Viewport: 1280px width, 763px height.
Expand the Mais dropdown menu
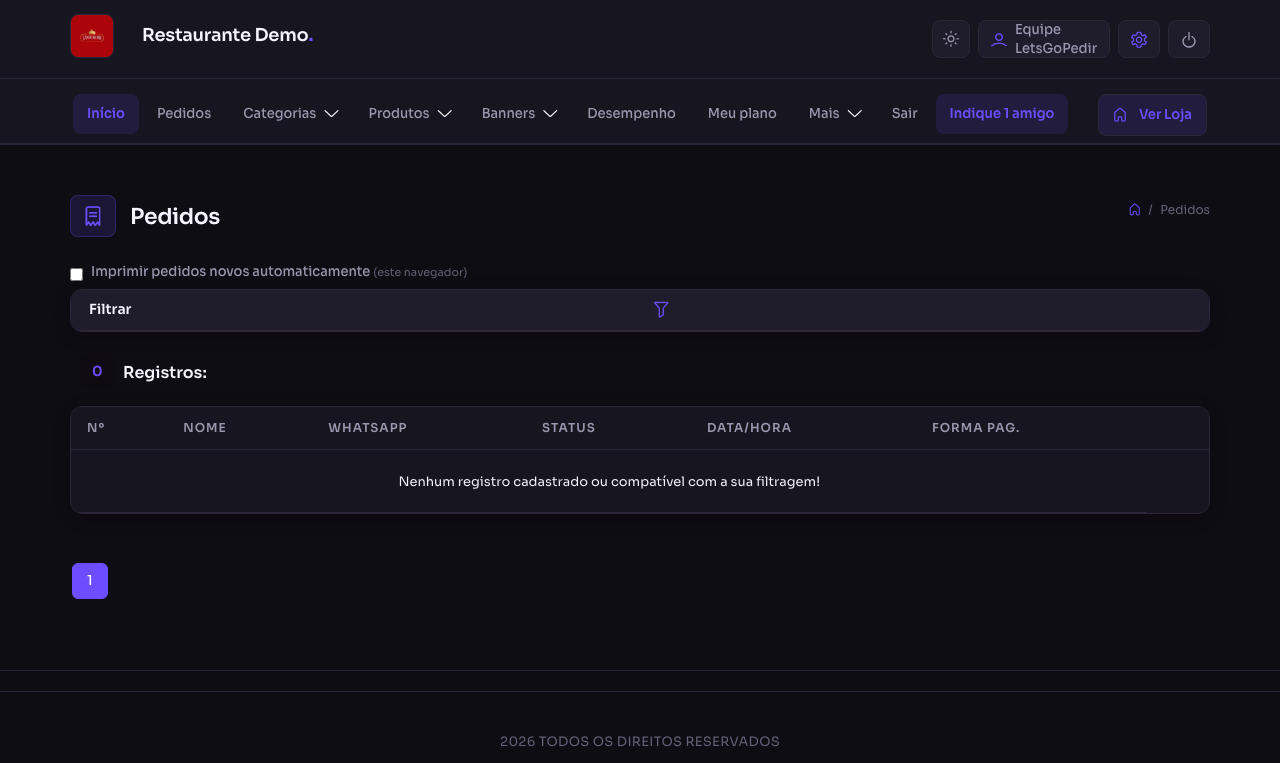835,114
